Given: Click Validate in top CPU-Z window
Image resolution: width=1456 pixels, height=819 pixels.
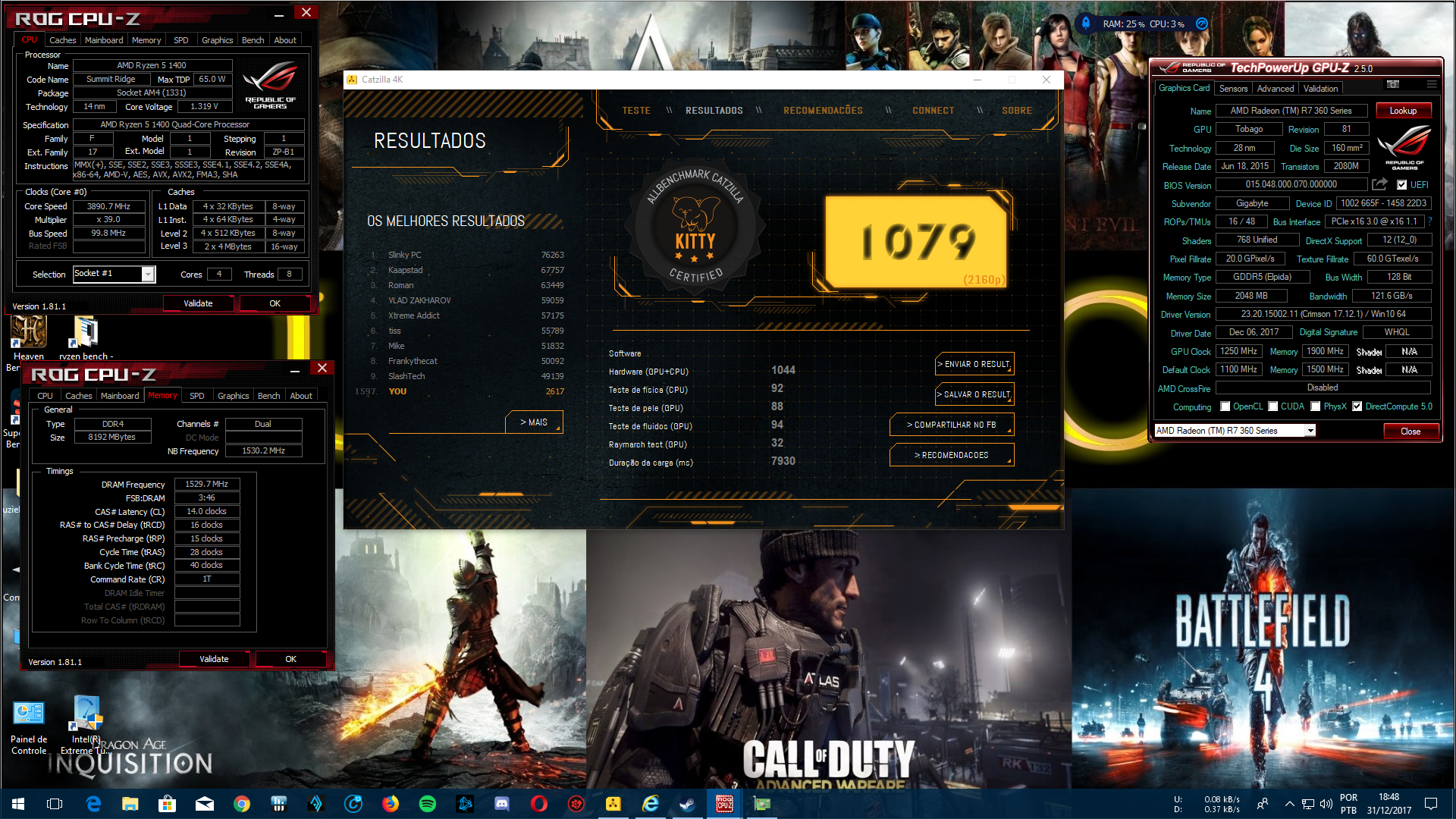Looking at the screenshot, I should (198, 303).
